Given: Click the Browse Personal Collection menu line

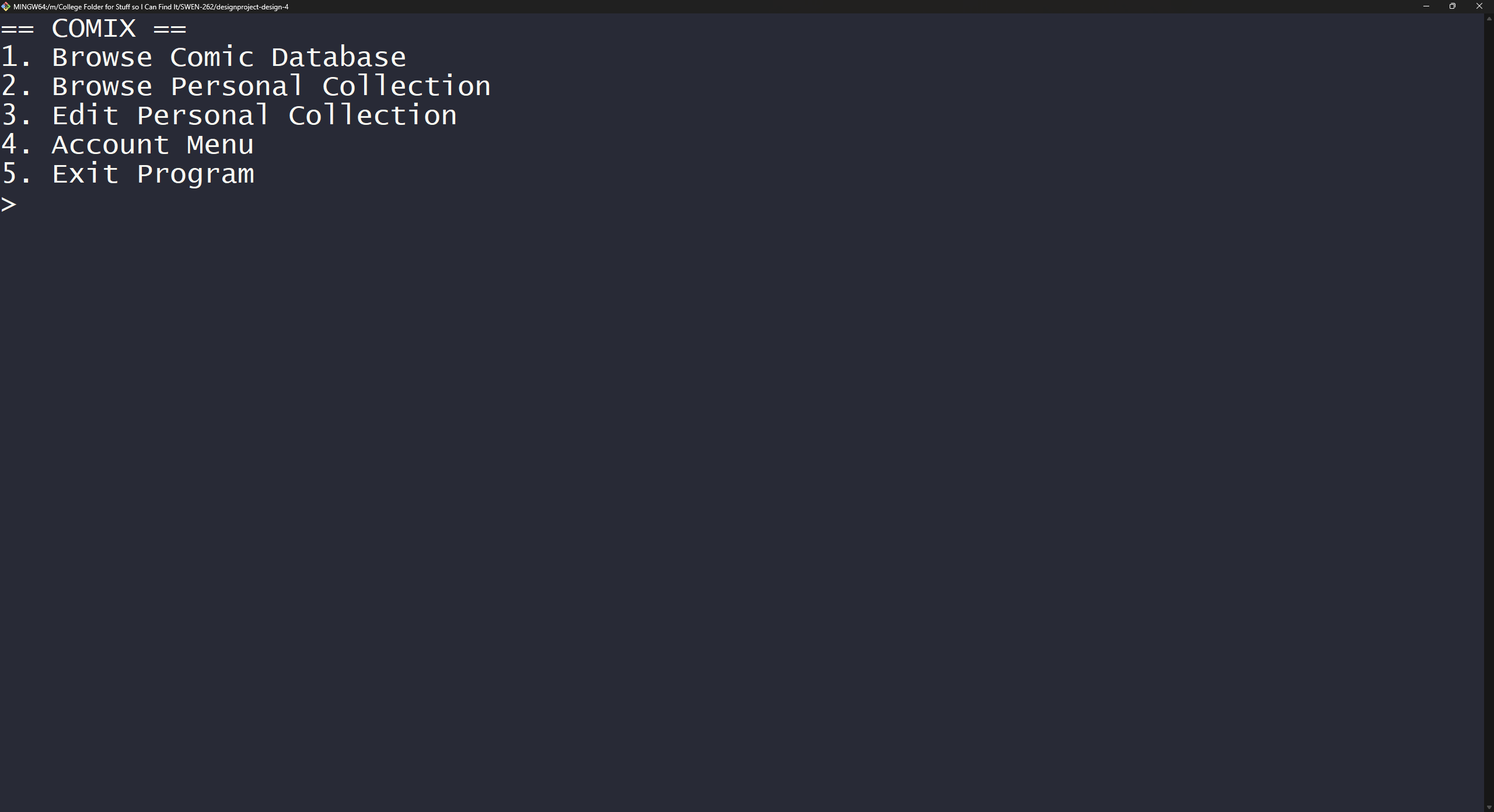Looking at the screenshot, I should pos(245,86).
